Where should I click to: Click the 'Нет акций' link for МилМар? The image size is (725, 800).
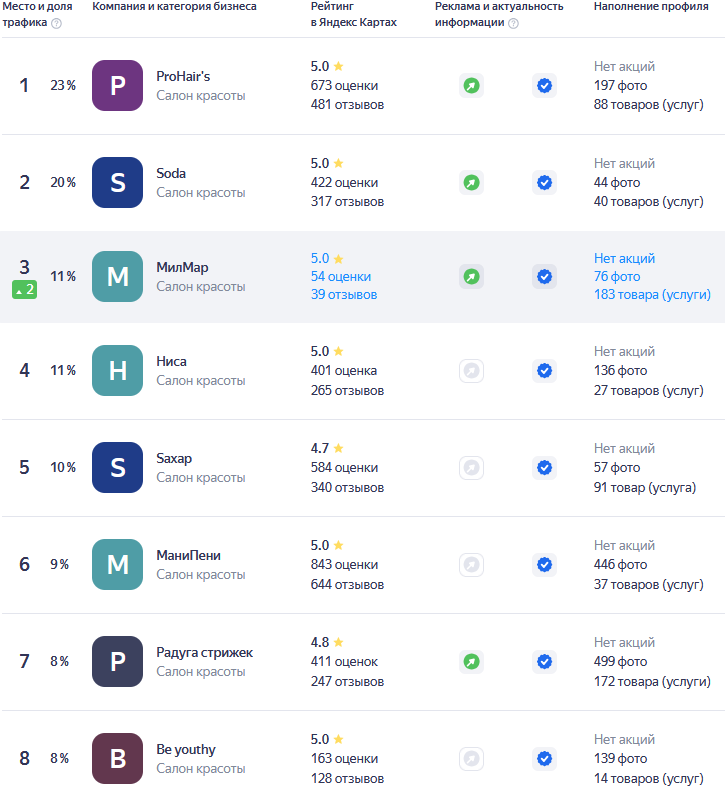[624, 259]
